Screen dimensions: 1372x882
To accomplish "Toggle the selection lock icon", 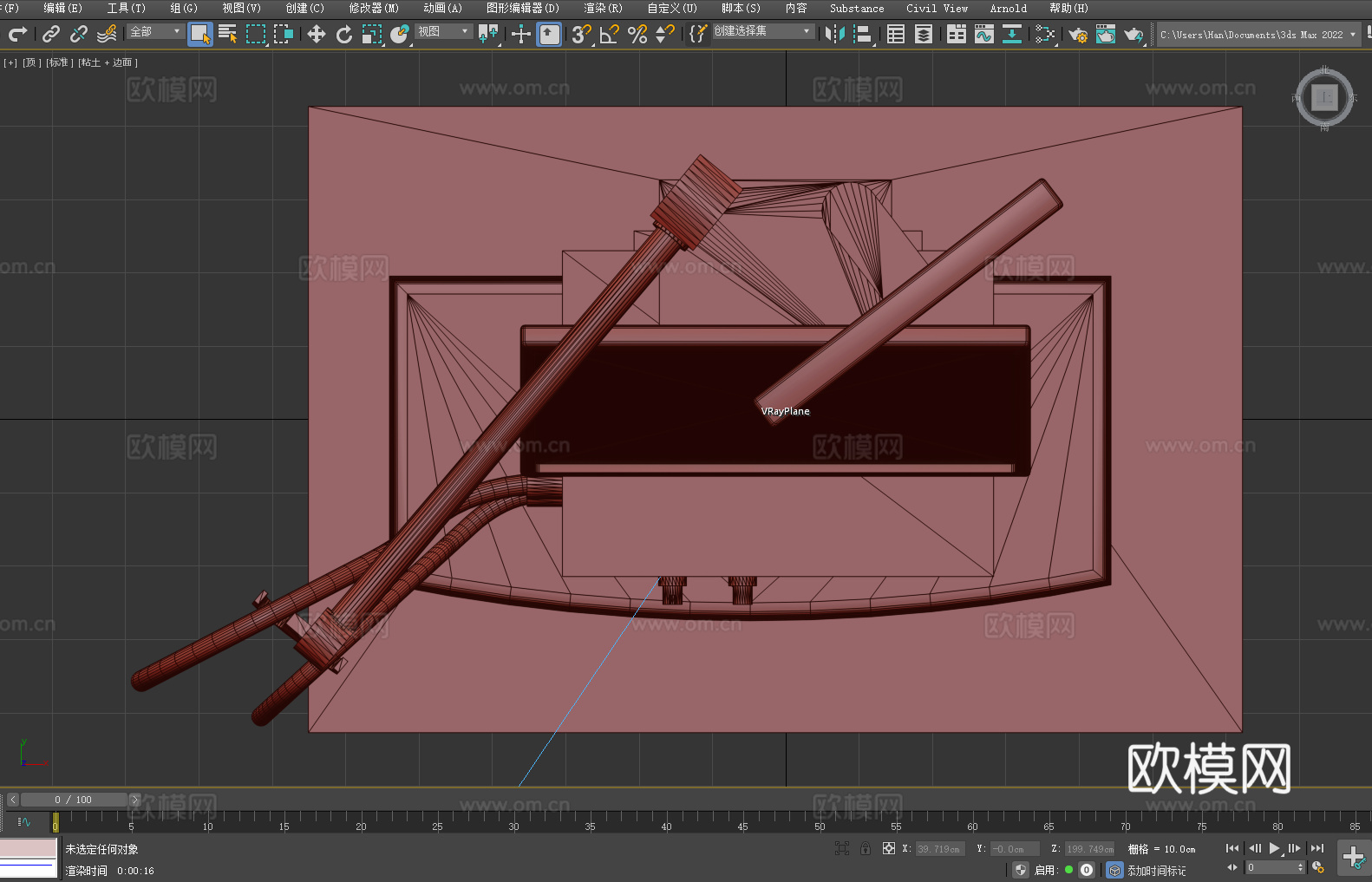I will 866,848.
